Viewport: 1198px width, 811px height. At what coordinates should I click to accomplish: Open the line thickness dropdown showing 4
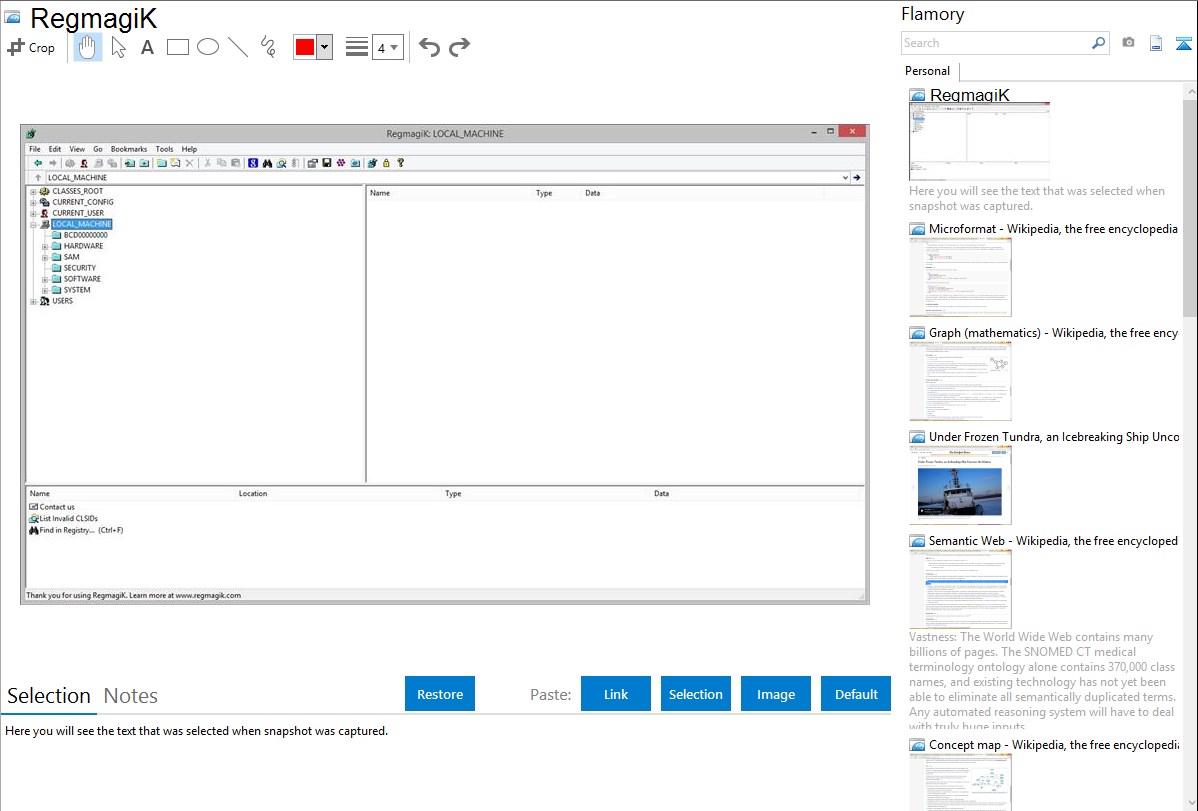387,48
